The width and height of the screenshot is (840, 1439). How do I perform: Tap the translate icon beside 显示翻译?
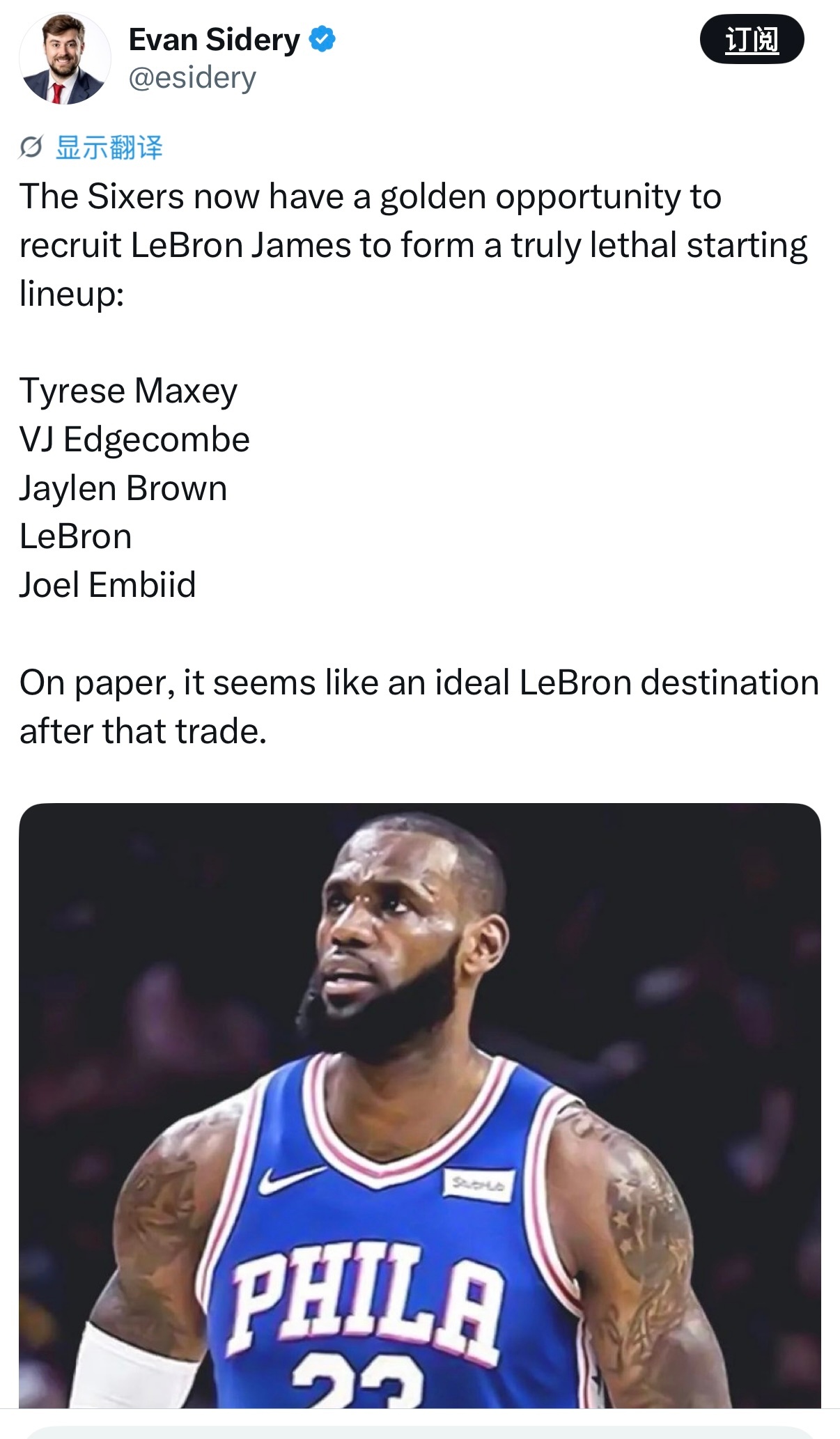(x=31, y=148)
